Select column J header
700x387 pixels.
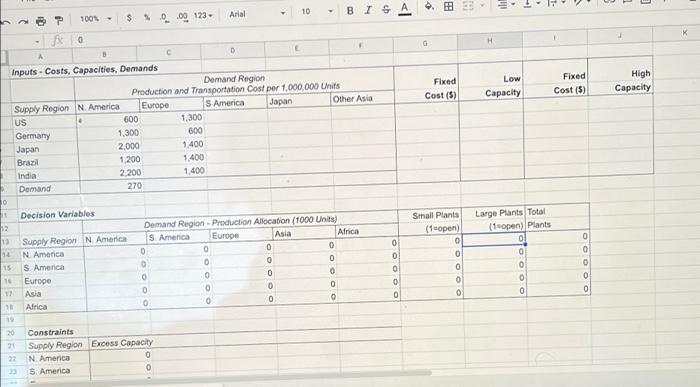[620, 35]
